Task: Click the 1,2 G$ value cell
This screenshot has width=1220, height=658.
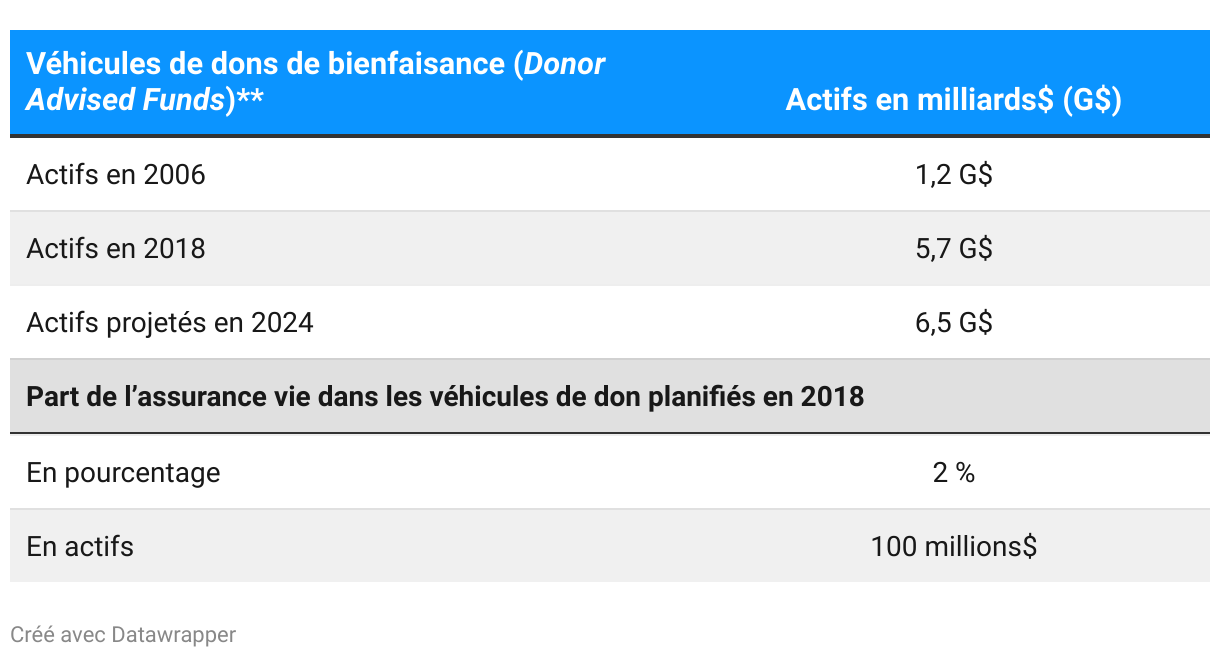Action: coord(953,175)
